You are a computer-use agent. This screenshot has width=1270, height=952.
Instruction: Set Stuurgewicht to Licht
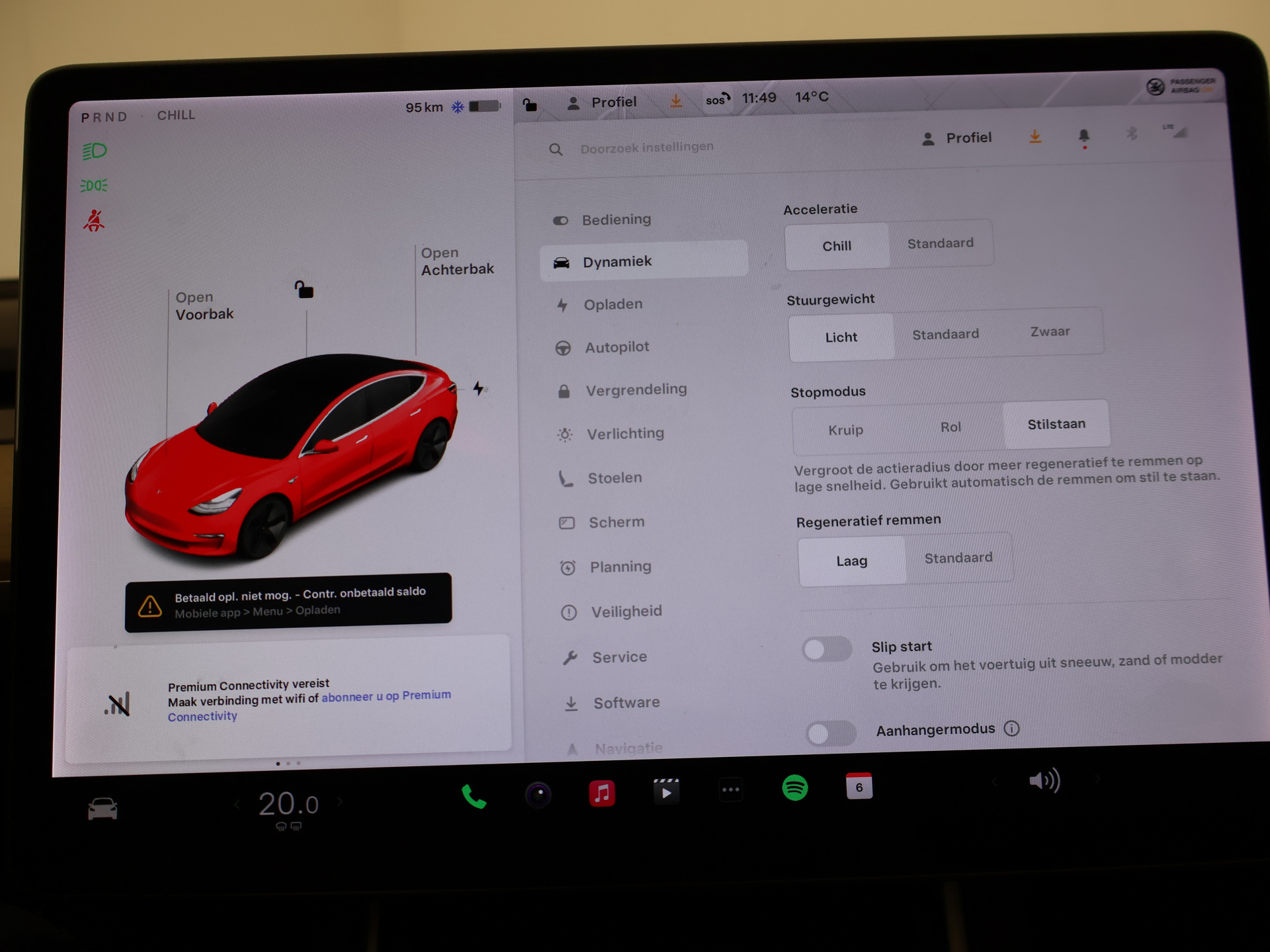click(841, 337)
